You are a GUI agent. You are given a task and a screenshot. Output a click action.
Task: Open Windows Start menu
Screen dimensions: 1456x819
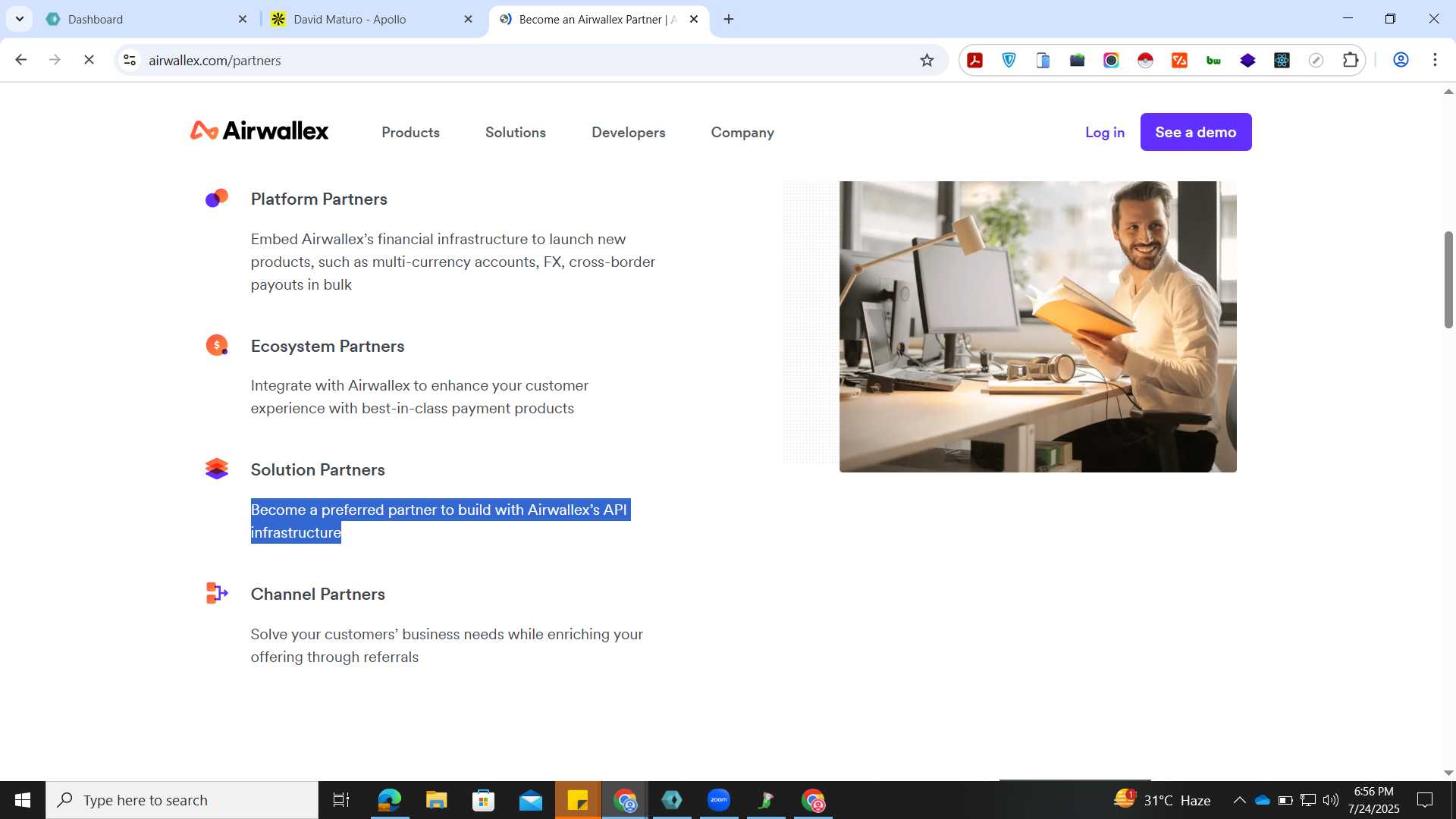(23, 800)
